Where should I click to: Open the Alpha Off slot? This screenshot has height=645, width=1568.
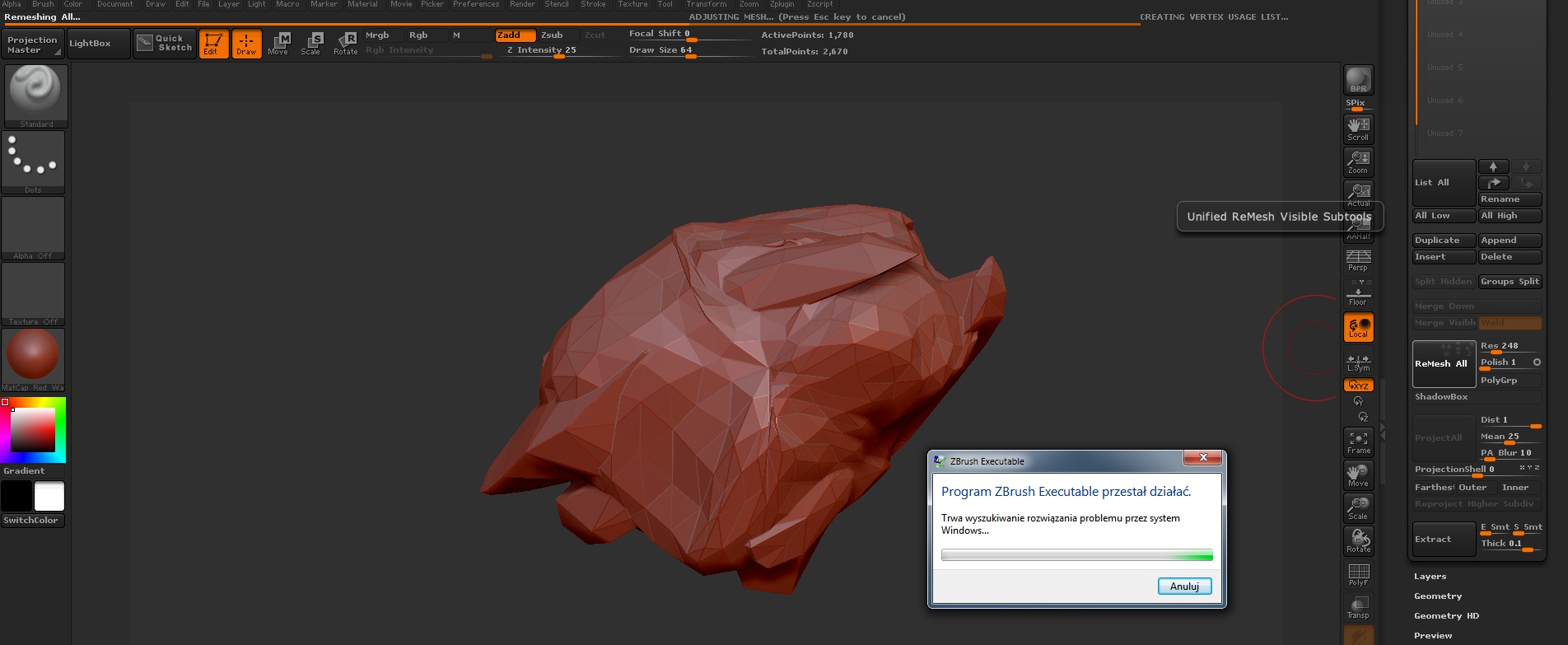point(33,228)
